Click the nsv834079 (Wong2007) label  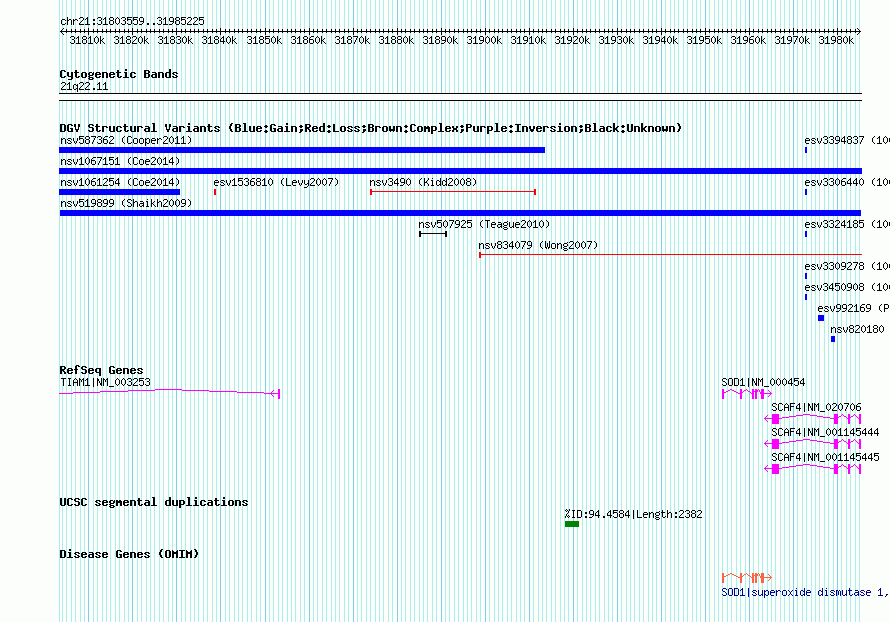[x=538, y=245]
